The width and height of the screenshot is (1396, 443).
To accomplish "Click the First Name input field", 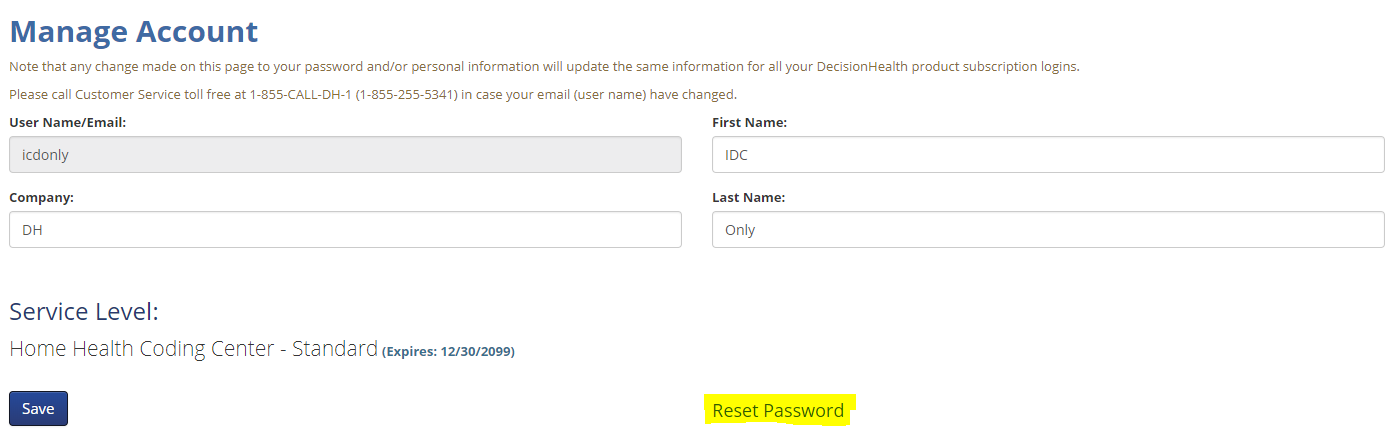I will pyautogui.click(x=1047, y=155).
